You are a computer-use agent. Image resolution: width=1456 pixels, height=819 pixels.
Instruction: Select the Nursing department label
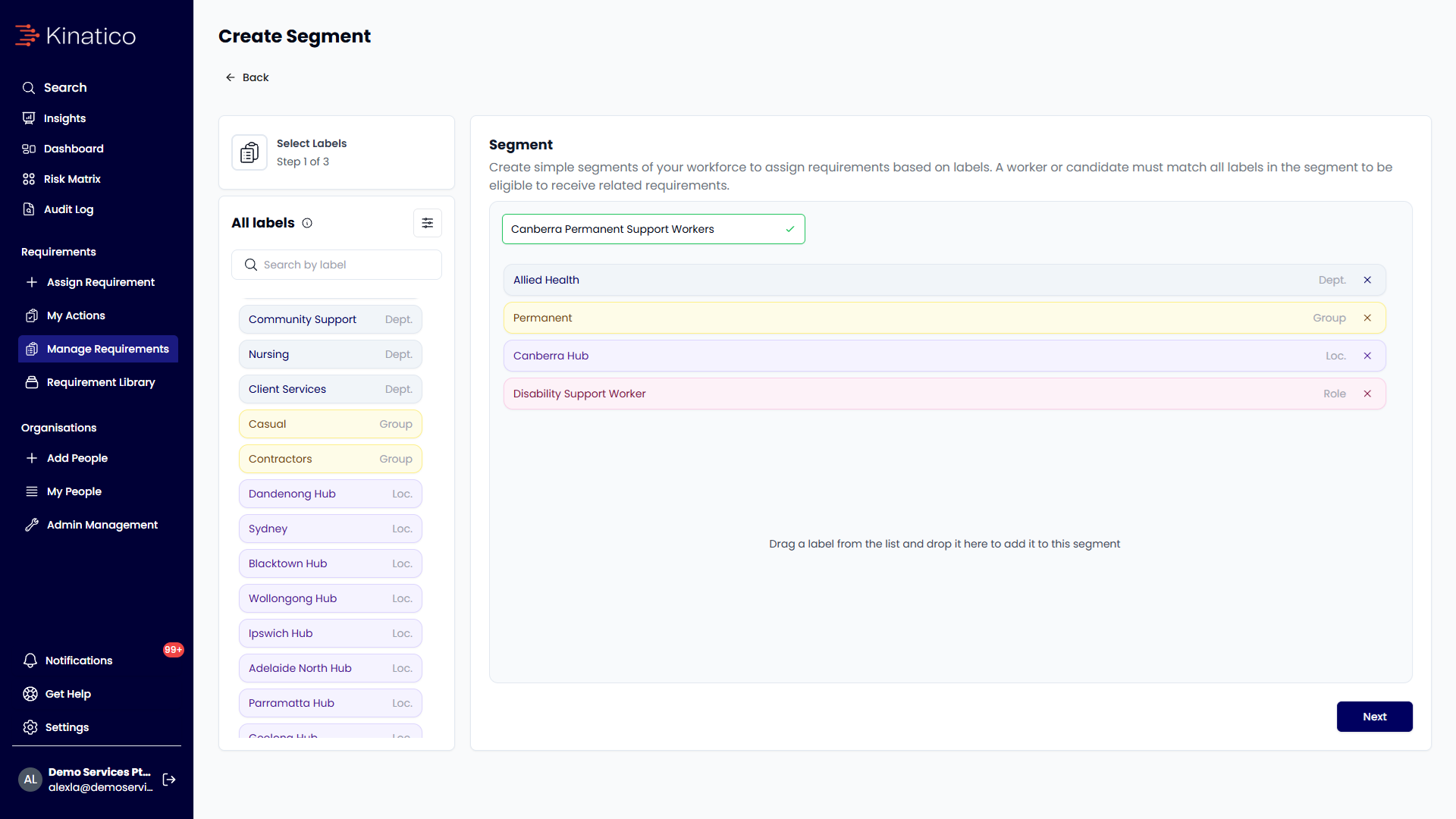click(x=331, y=354)
